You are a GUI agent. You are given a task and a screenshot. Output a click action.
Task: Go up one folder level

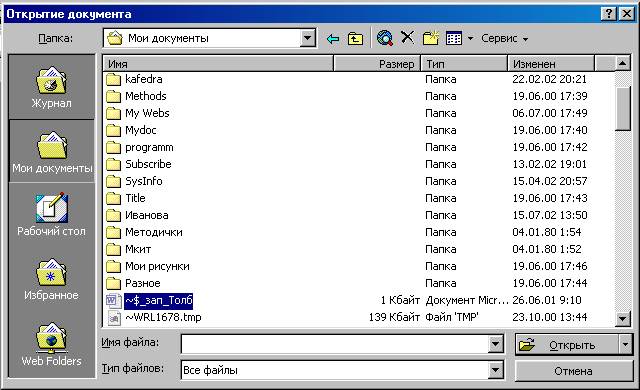[x=355, y=39]
